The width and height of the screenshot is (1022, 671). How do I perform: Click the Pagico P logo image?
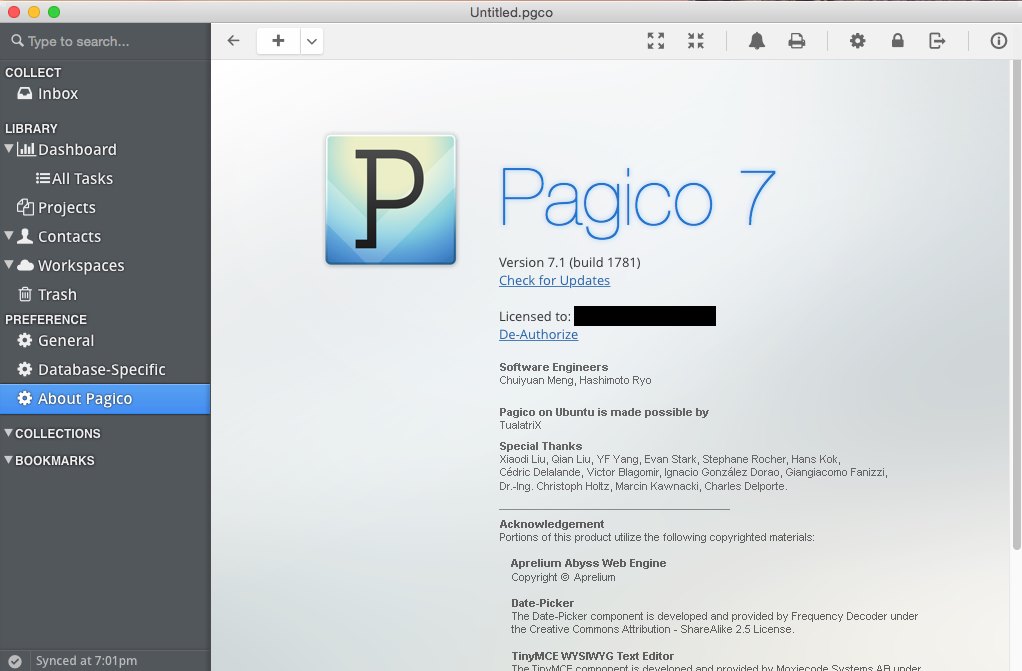pos(390,200)
